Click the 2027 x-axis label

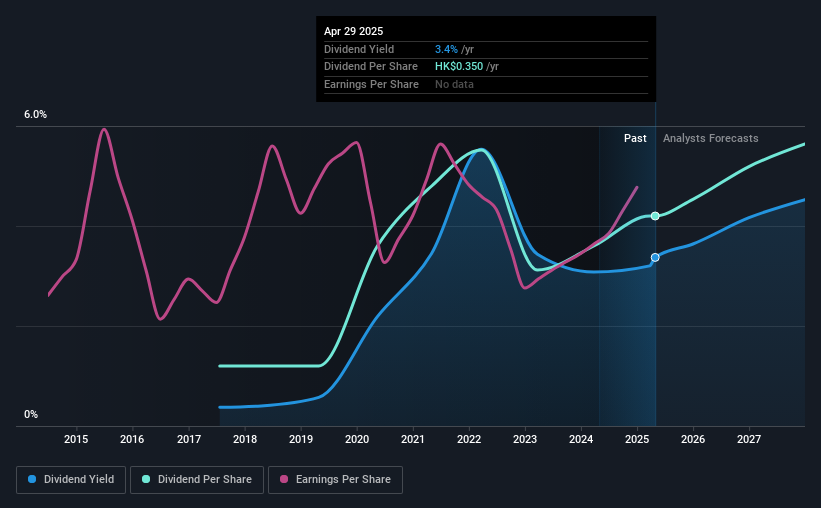749,439
